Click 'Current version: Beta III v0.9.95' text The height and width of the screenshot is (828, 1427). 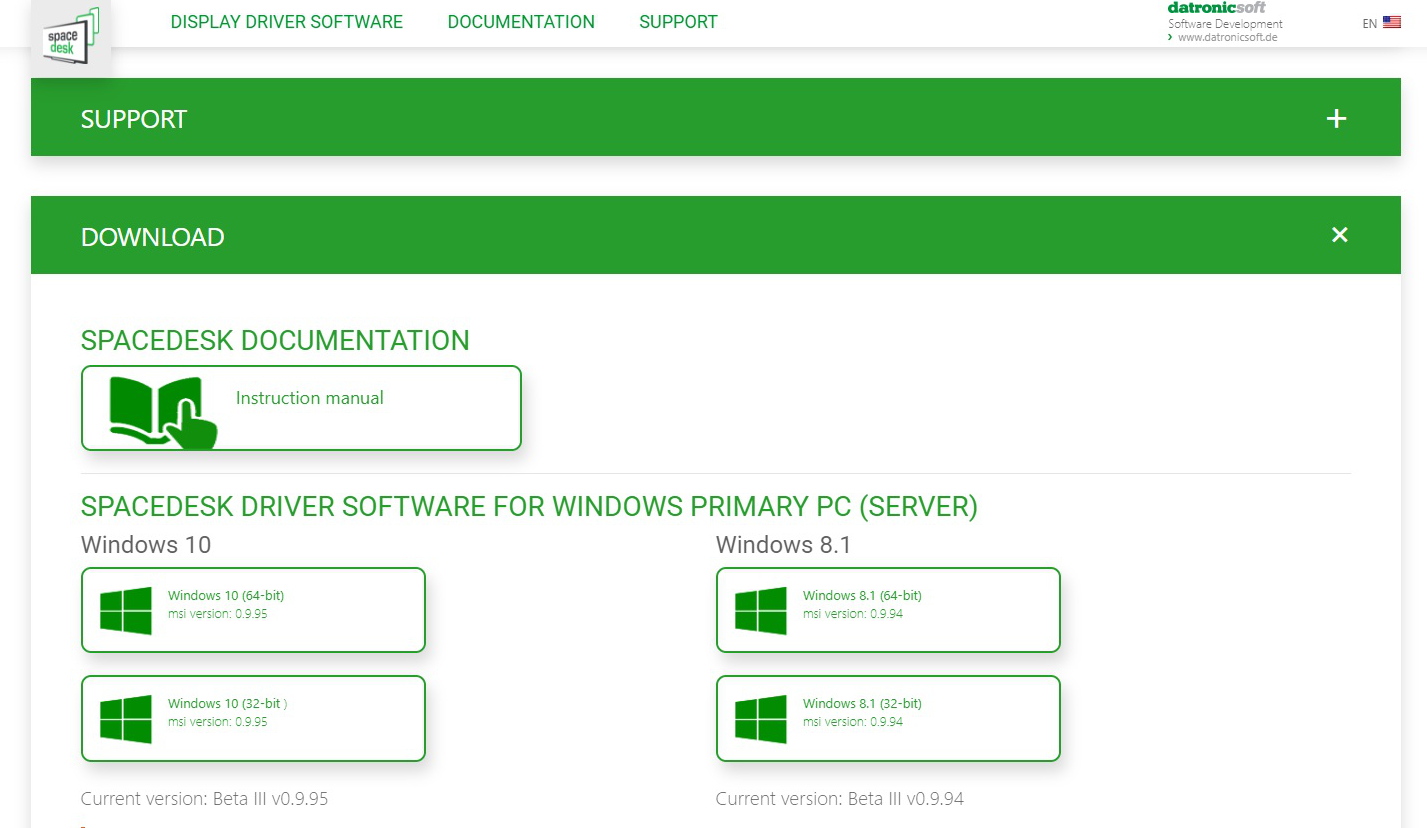(204, 799)
